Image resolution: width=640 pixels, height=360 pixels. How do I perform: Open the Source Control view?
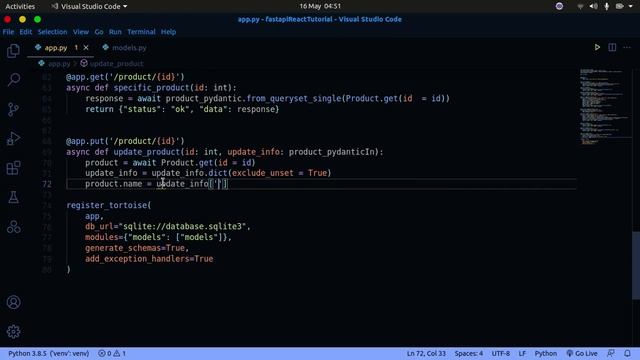pyautogui.click(x=13, y=109)
